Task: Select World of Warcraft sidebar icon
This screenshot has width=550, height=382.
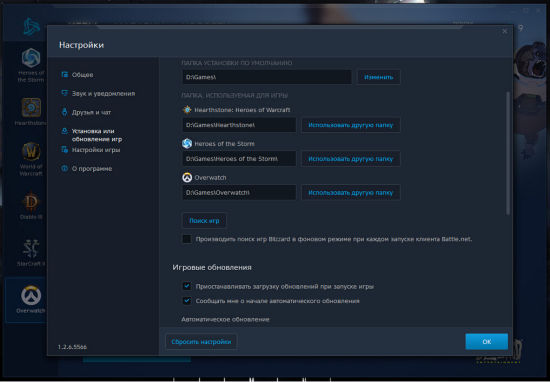Action: (31, 152)
